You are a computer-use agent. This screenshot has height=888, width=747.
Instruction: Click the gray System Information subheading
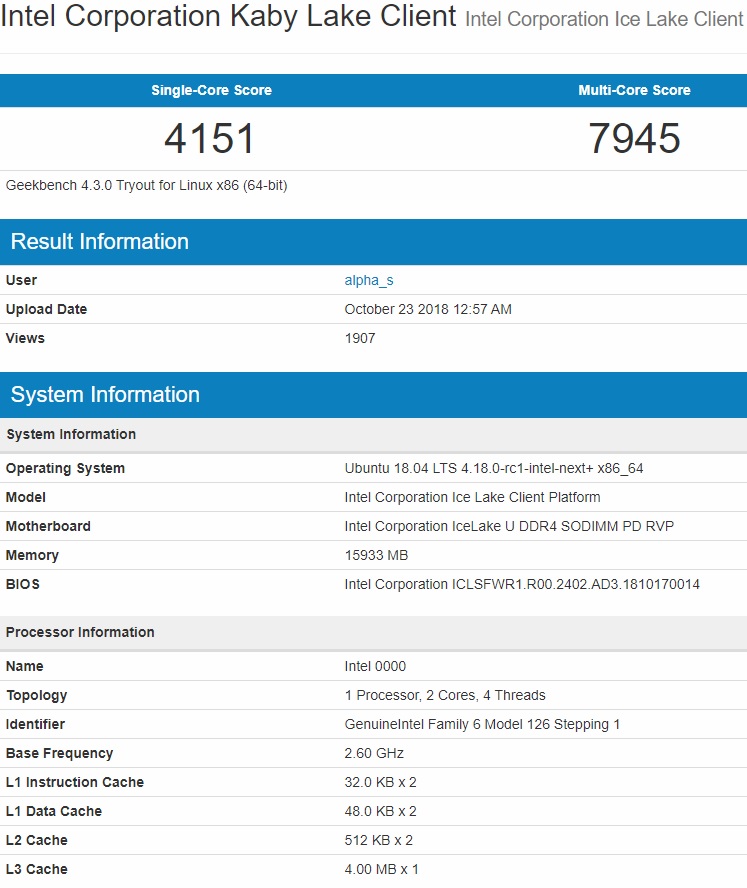(71, 434)
